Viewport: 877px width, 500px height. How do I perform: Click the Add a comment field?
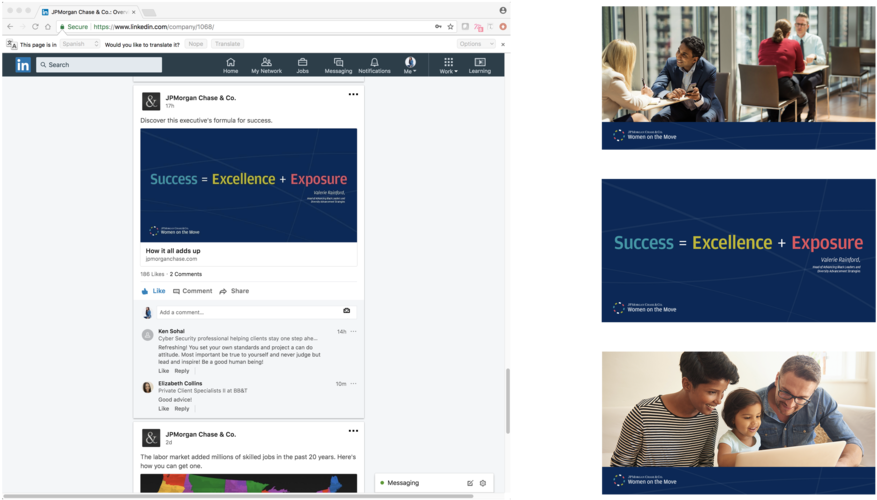click(250, 313)
